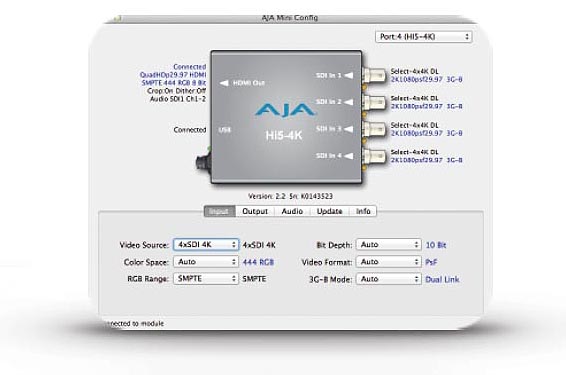
Task: Click the SDI In 4 BNC connector
Action: (374, 156)
